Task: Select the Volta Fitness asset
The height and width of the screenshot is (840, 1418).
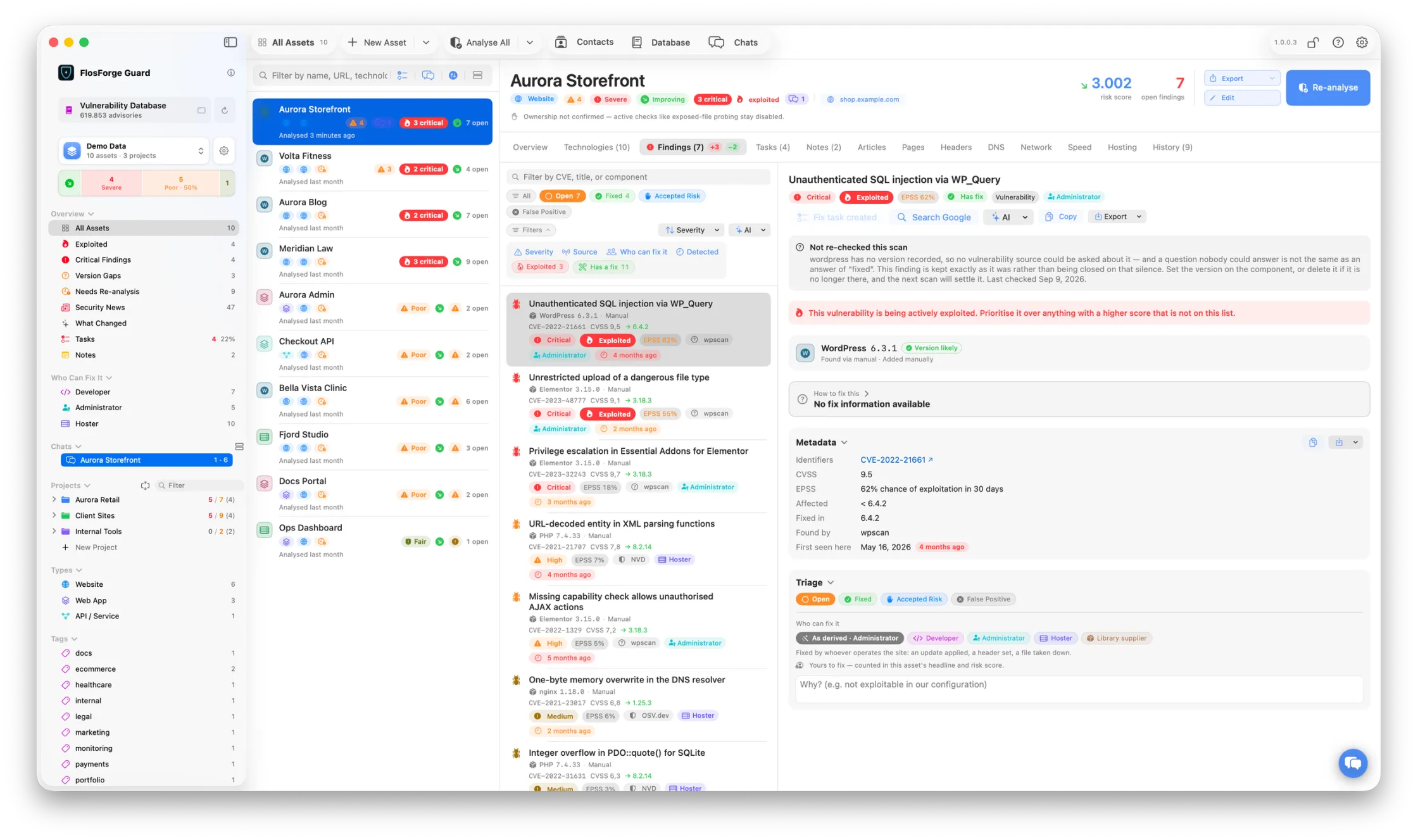Action: (372, 168)
